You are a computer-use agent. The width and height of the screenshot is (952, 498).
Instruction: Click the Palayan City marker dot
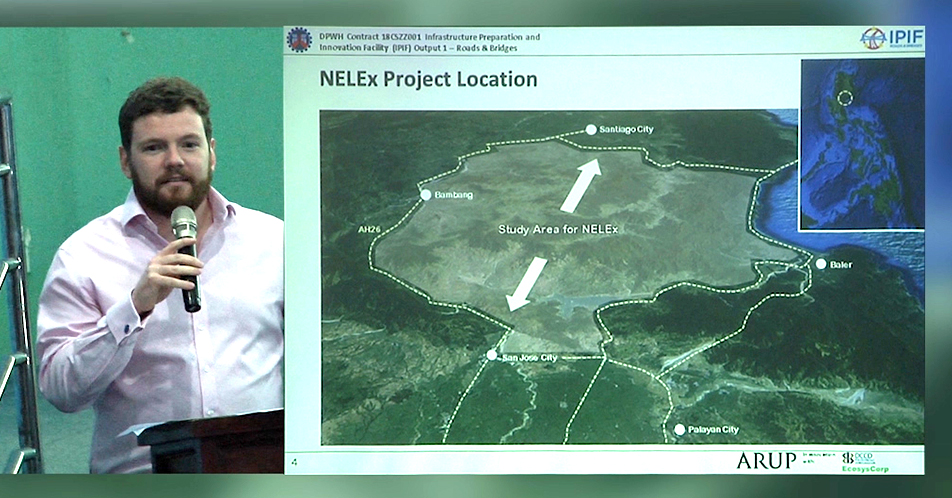(x=680, y=430)
